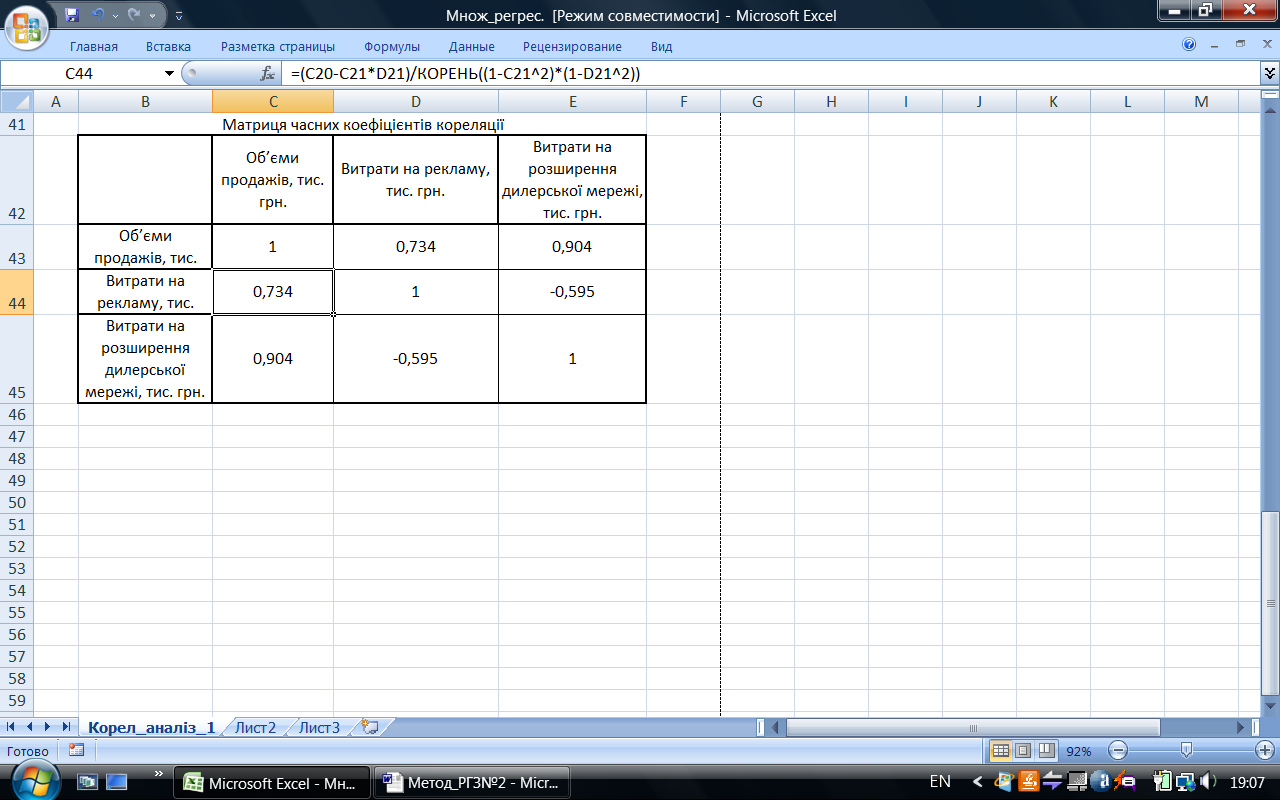Undo the last action

coord(97,15)
